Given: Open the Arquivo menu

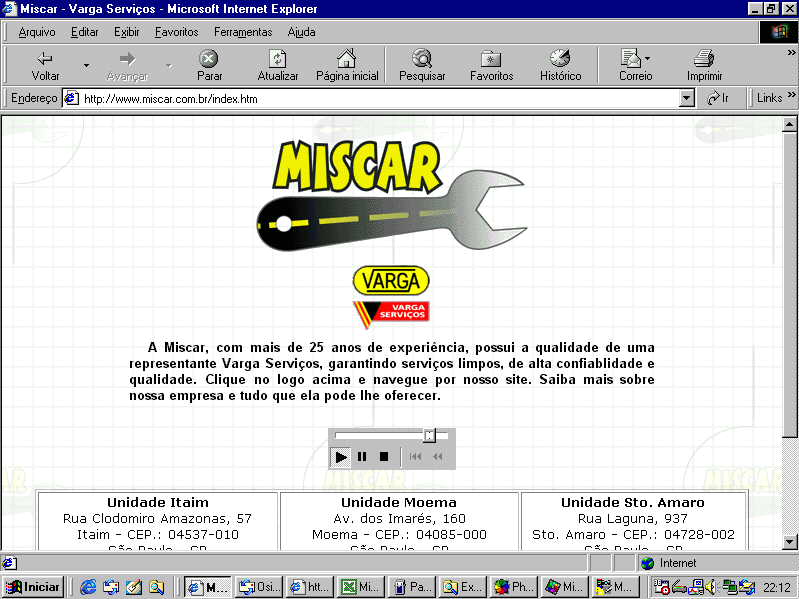Looking at the screenshot, I should [37, 32].
